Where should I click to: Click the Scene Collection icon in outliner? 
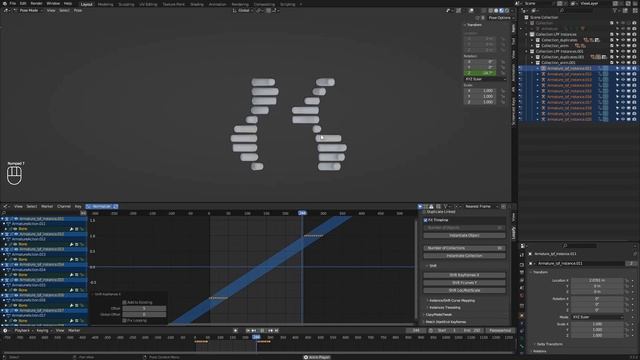527,18
